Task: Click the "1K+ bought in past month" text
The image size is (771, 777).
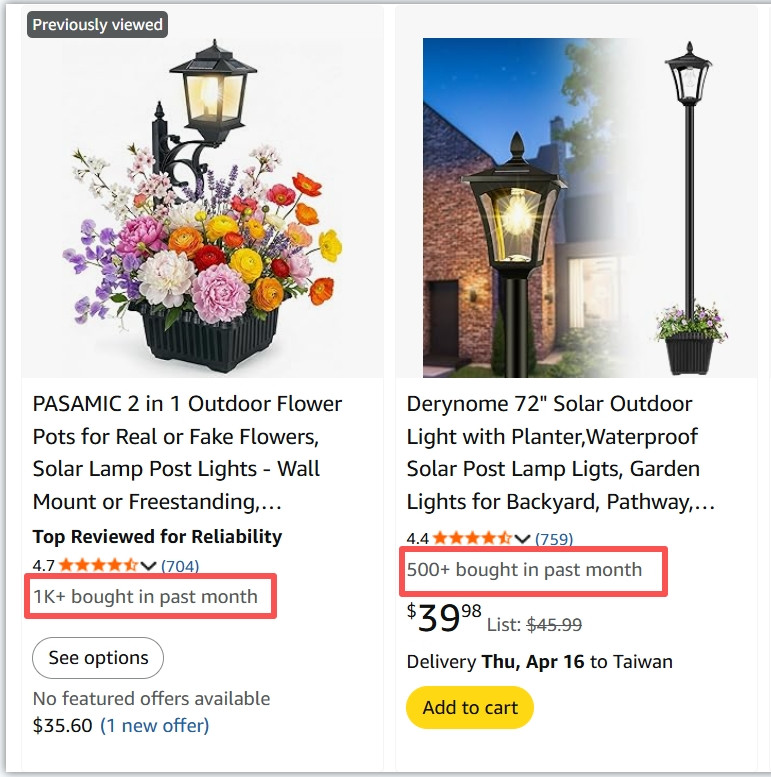Action: pyautogui.click(x=146, y=597)
